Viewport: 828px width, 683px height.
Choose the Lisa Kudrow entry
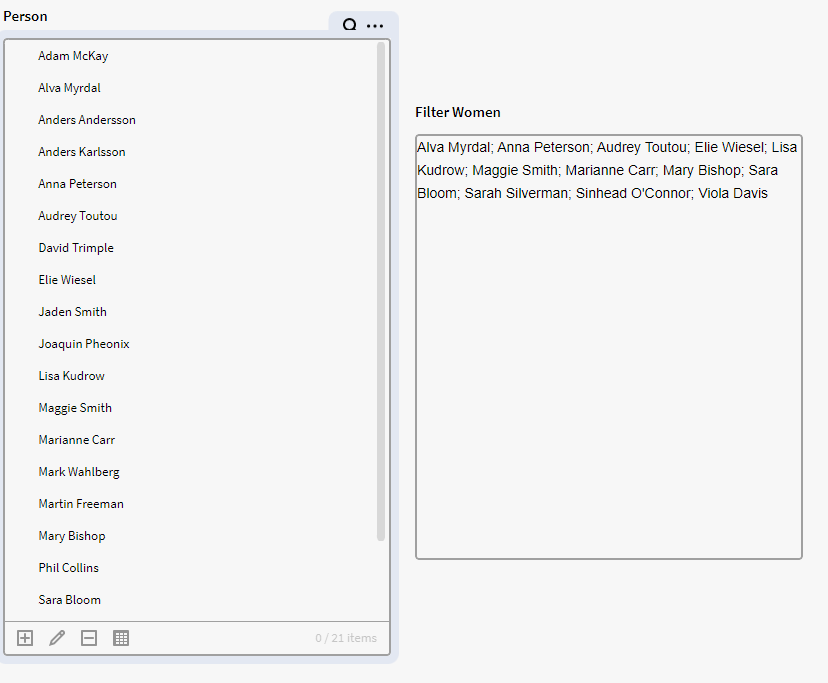(x=71, y=376)
